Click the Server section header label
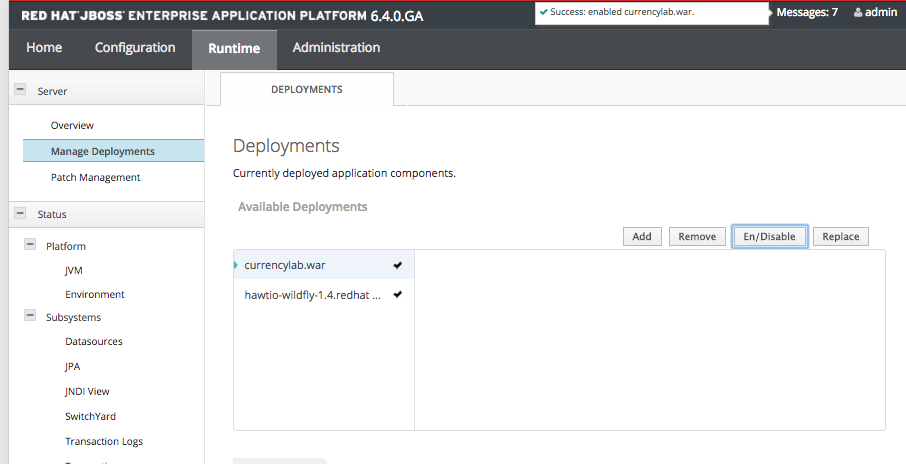Viewport: 906px width, 464px height. click(x=52, y=91)
